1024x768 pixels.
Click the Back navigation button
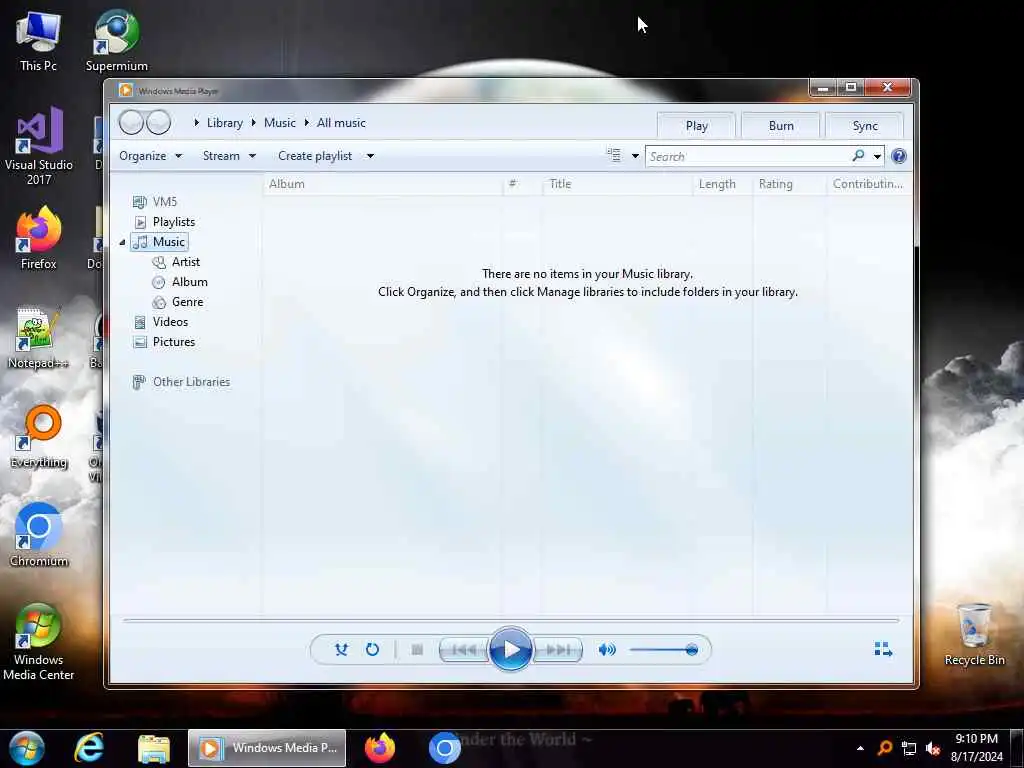coord(131,122)
